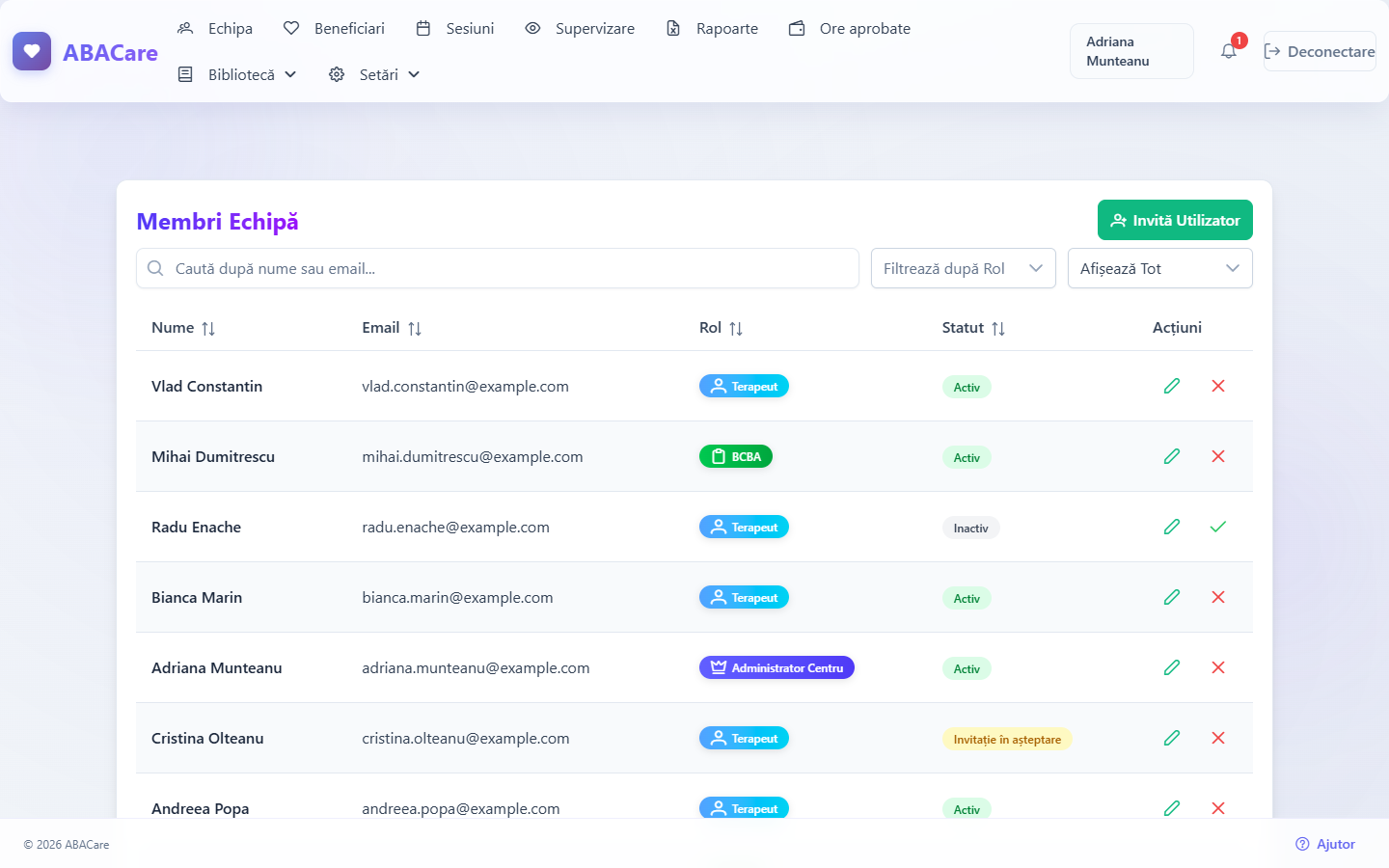Deactivate Mihai Dumitrescu with the red X
1389x868 pixels.
[x=1218, y=456]
